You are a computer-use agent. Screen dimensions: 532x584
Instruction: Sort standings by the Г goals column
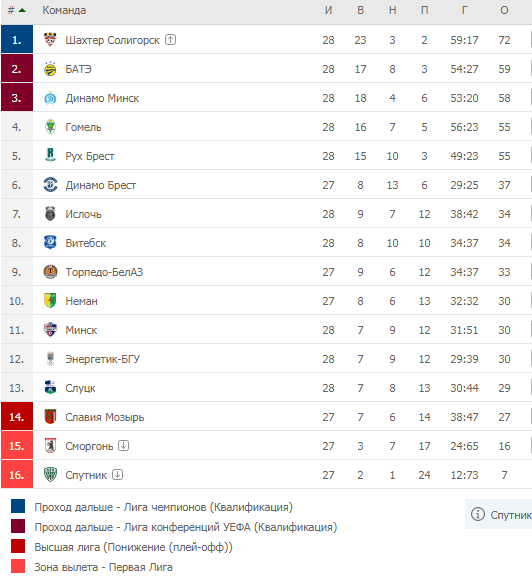(464, 10)
